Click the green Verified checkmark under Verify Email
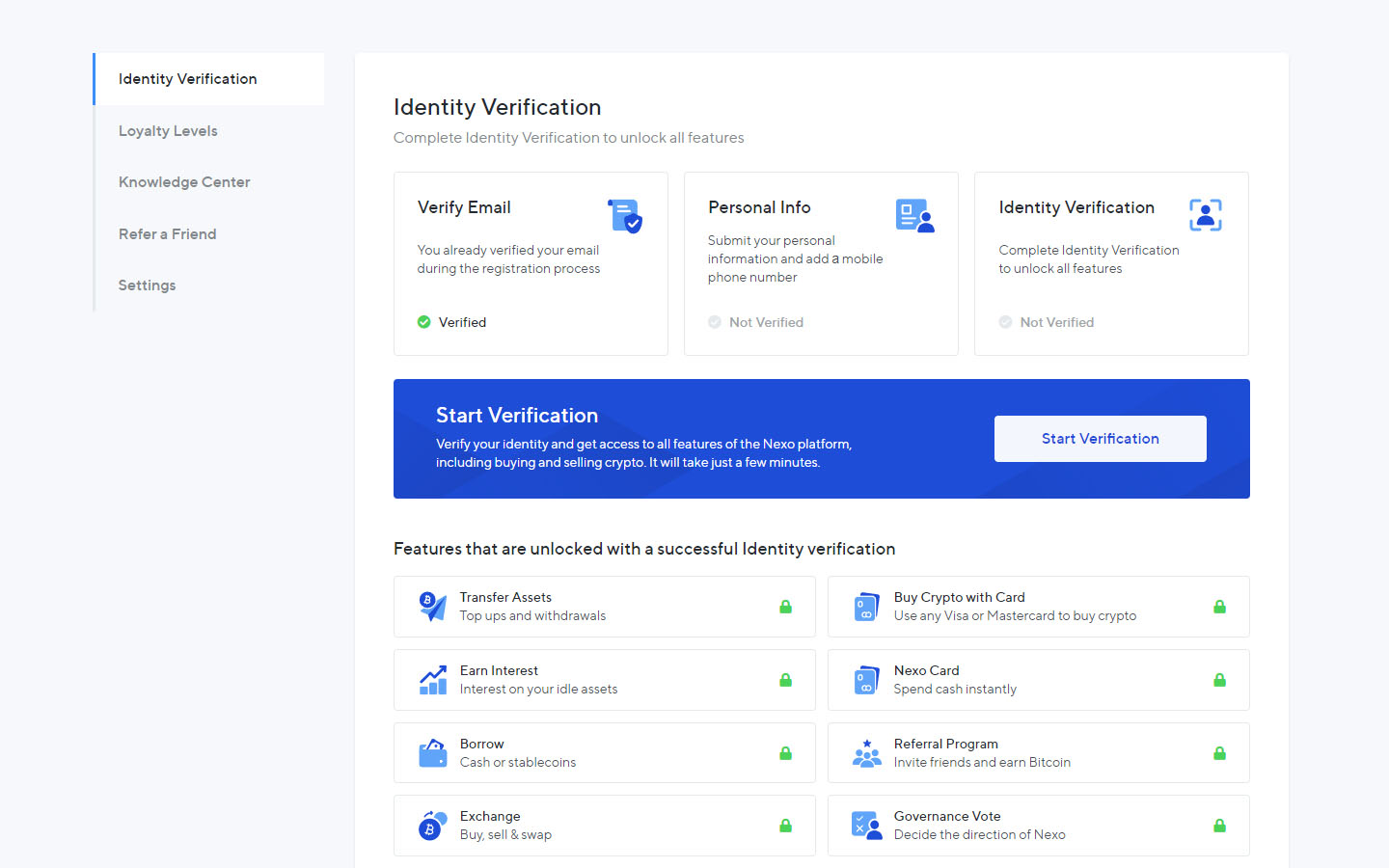The image size is (1389, 868). [x=423, y=322]
